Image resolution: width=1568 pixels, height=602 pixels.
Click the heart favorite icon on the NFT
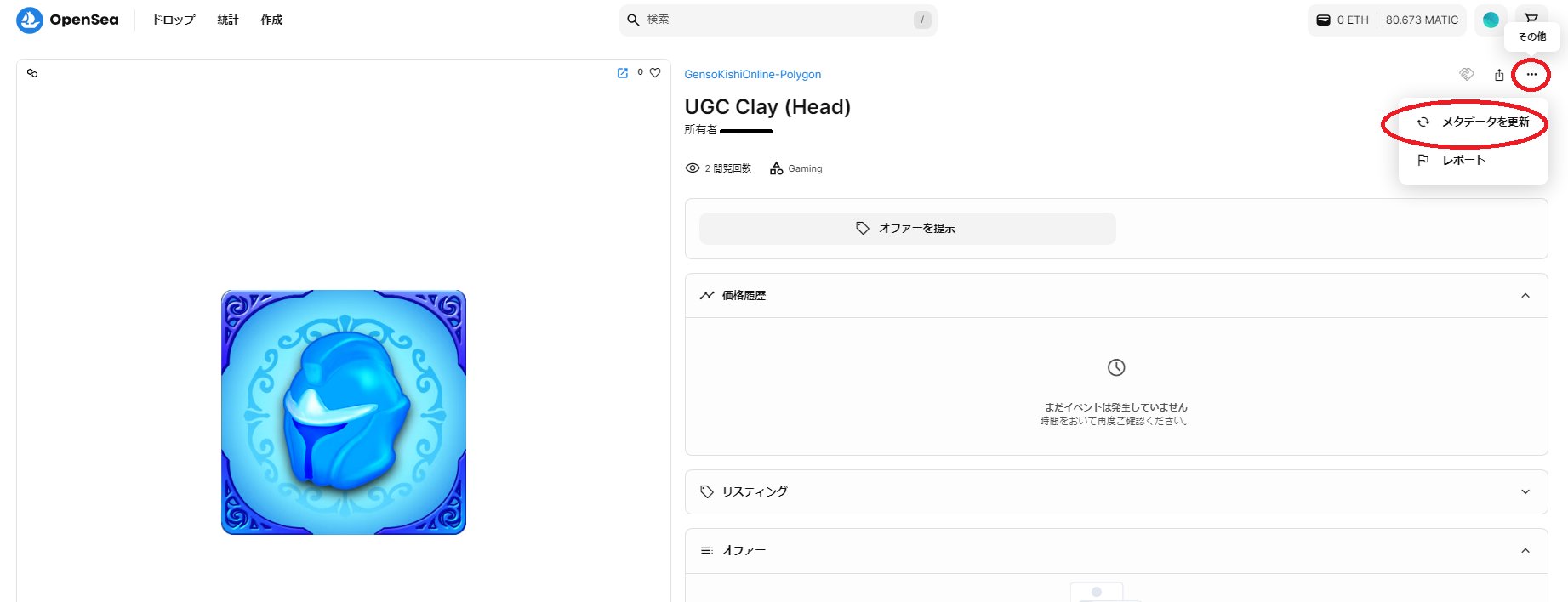655,73
